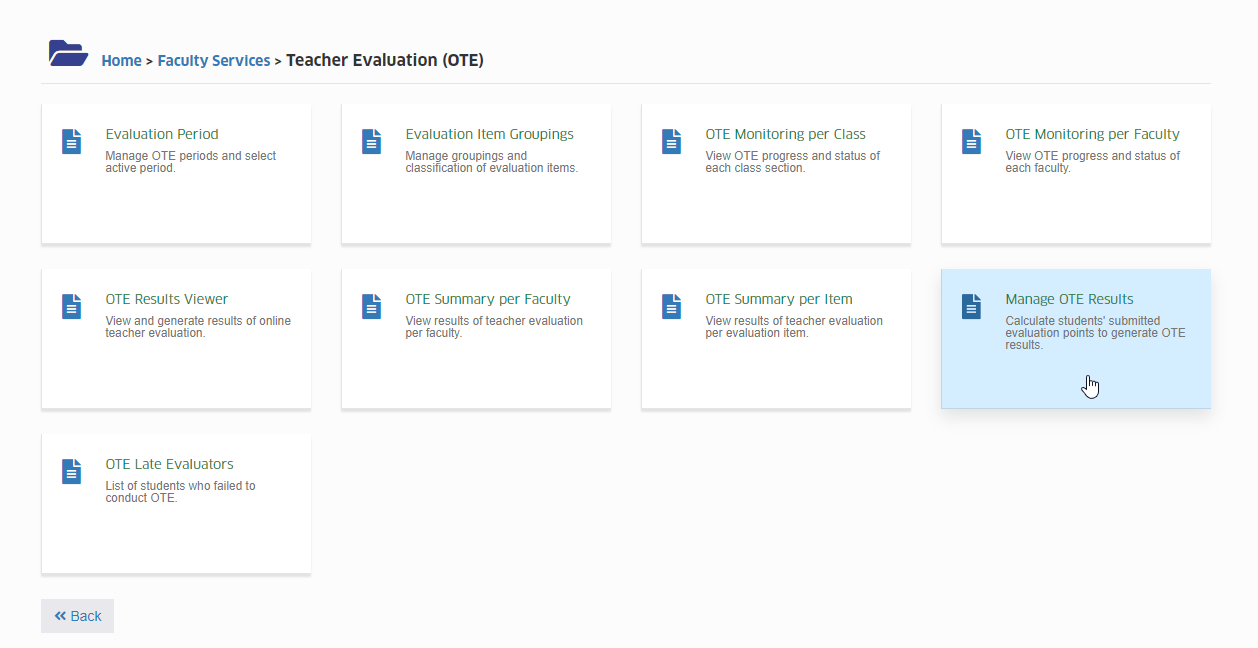Click the OTE Monitoring per Faculty icon
Image resolution: width=1258 pixels, height=648 pixels.
tap(972, 141)
